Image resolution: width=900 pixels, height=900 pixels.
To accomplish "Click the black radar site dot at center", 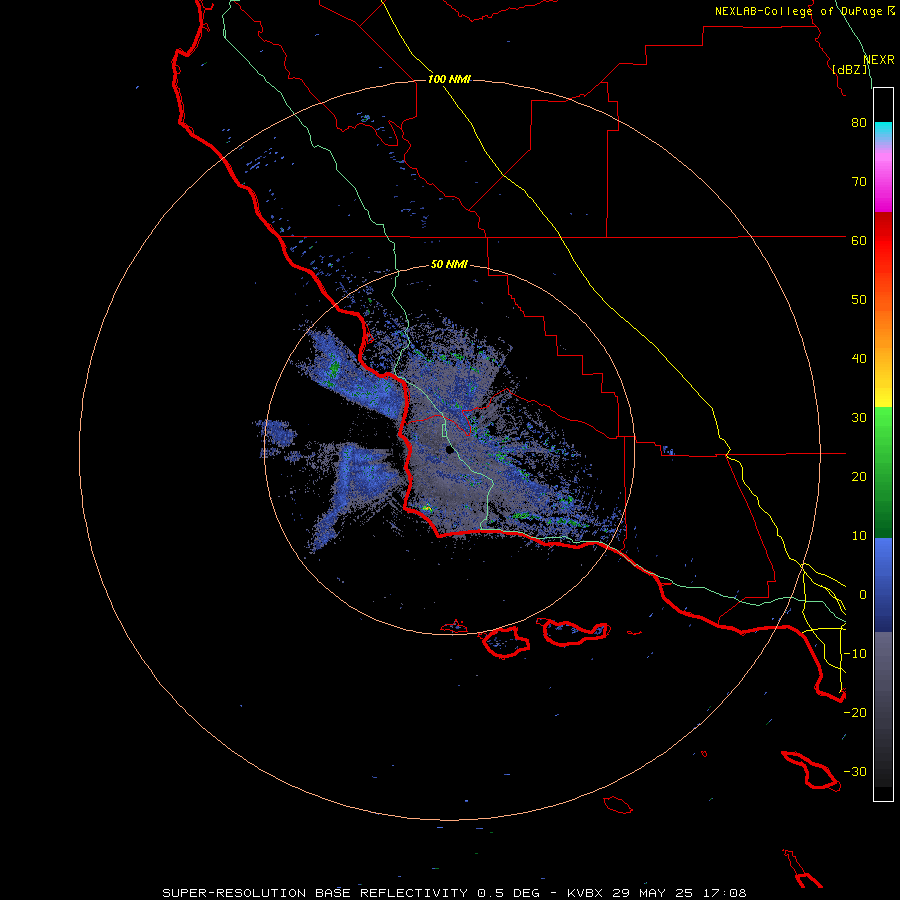I will (x=449, y=450).
